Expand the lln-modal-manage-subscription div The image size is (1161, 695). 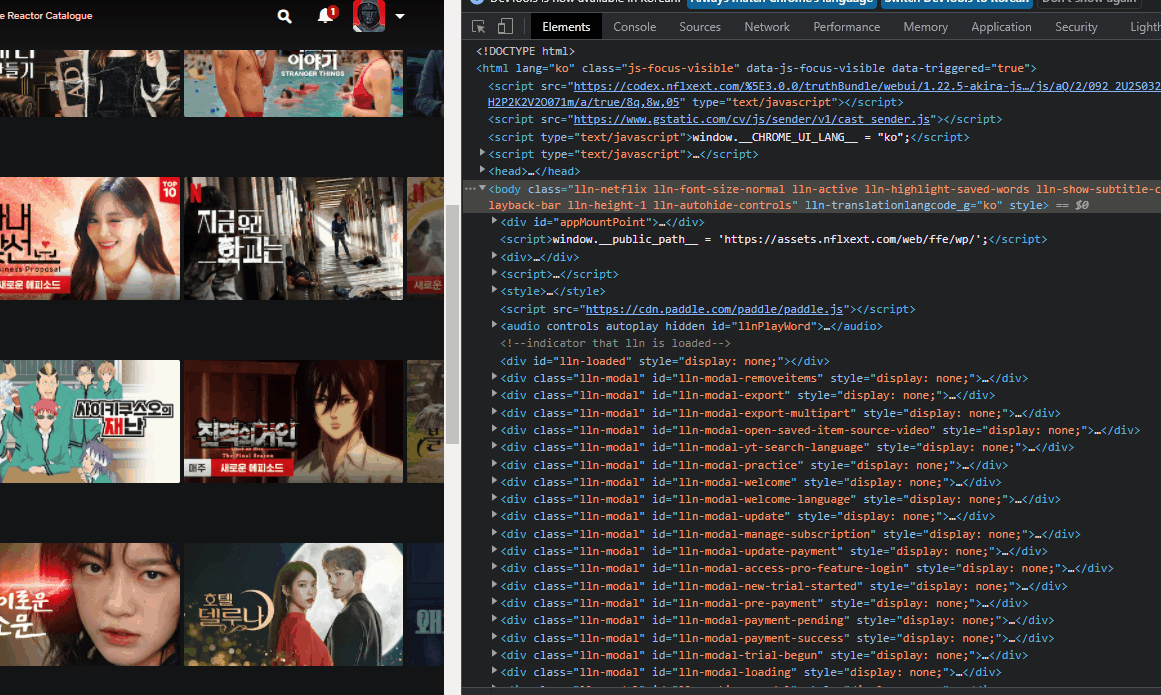[494, 533]
